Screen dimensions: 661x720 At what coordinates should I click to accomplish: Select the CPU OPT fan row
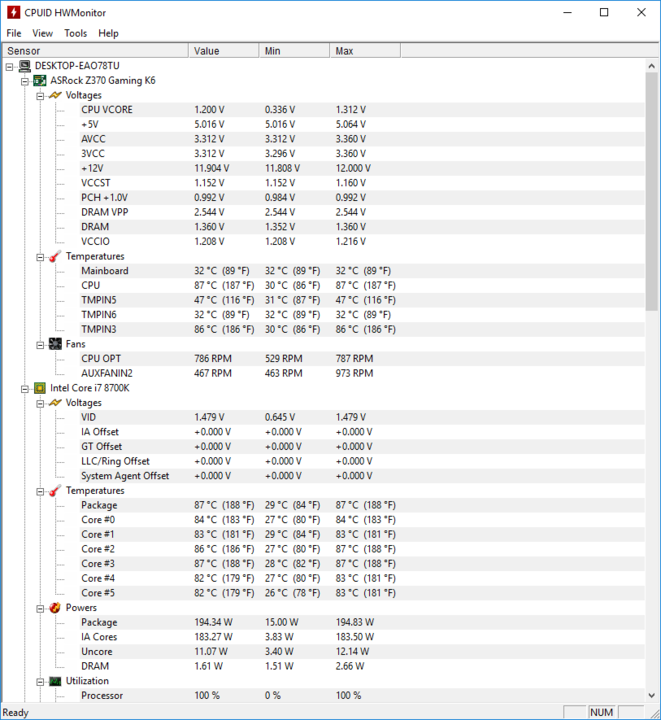[x=362, y=359]
